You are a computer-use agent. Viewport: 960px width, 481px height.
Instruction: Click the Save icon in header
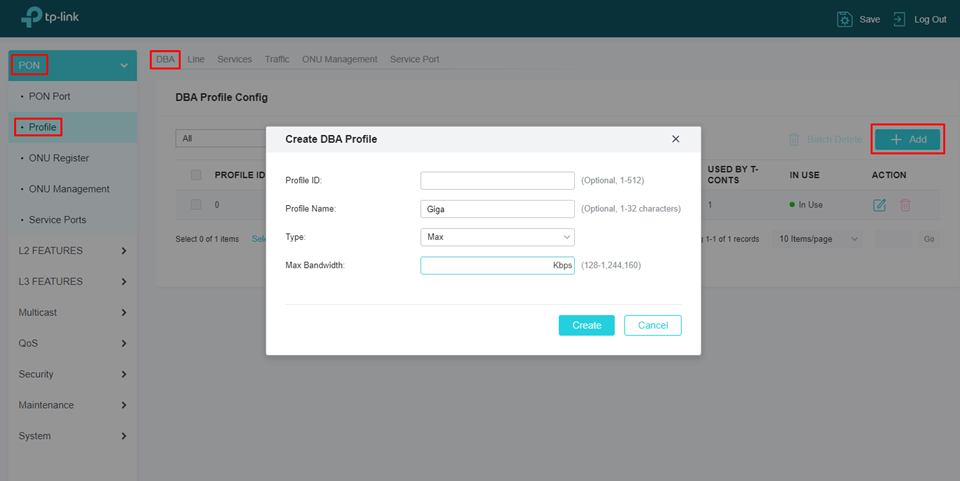tap(845, 19)
